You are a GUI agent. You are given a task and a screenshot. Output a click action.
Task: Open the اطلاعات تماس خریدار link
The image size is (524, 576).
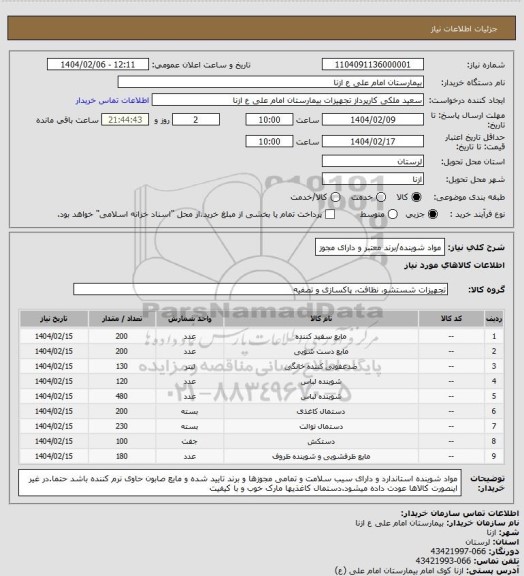click(112, 100)
